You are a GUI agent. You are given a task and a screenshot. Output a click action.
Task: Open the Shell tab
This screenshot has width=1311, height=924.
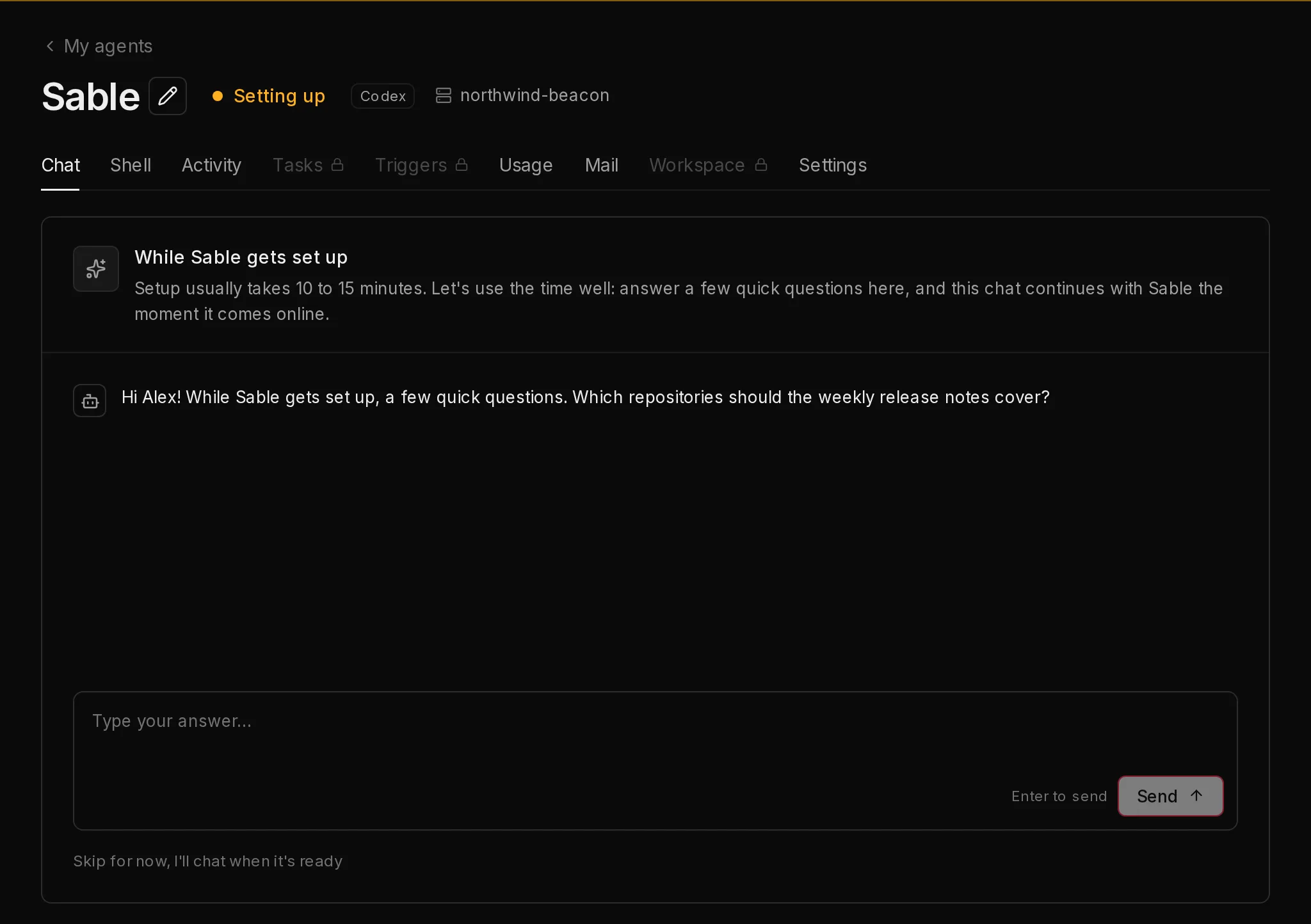131,165
